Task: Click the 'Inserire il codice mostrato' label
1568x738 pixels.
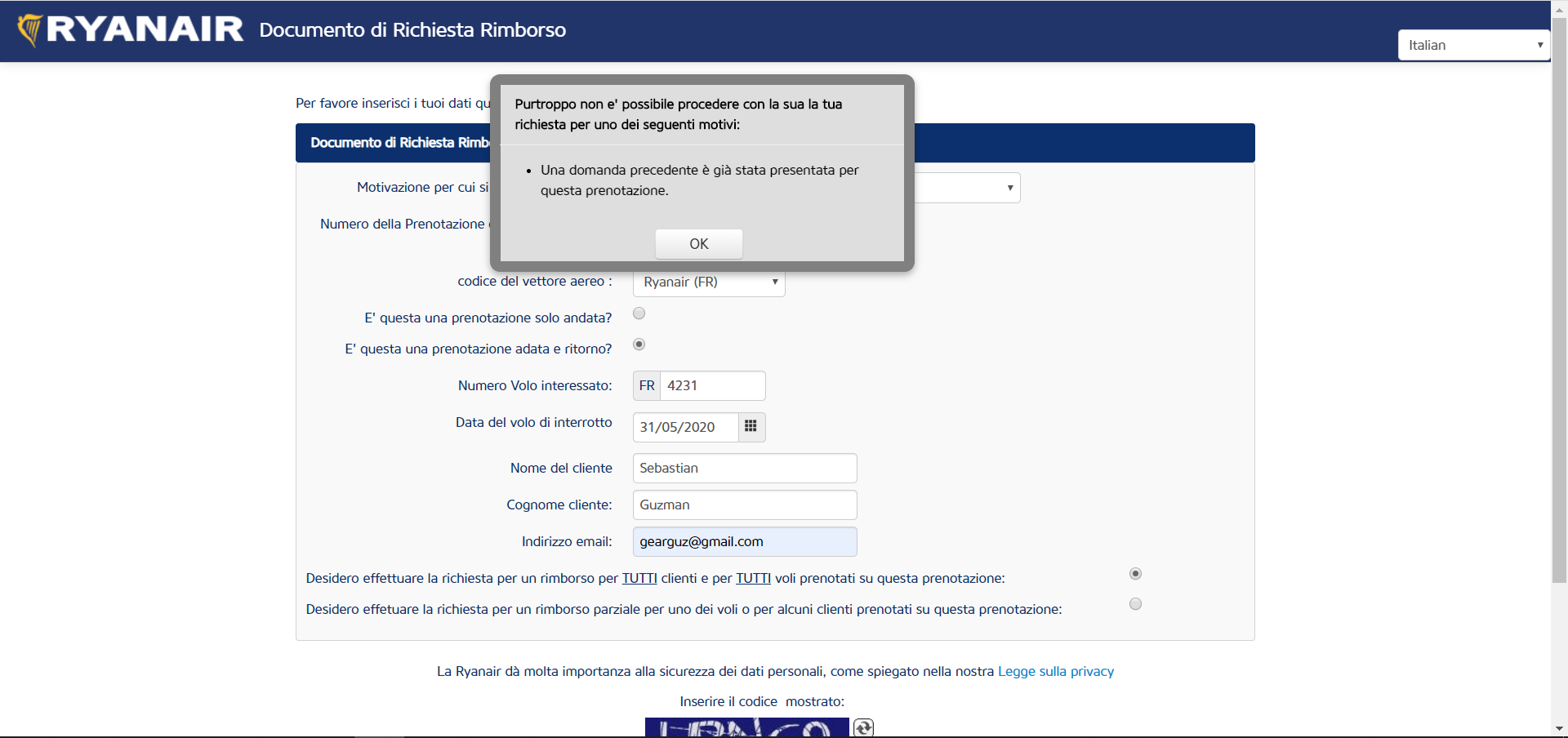Action: pos(762,701)
